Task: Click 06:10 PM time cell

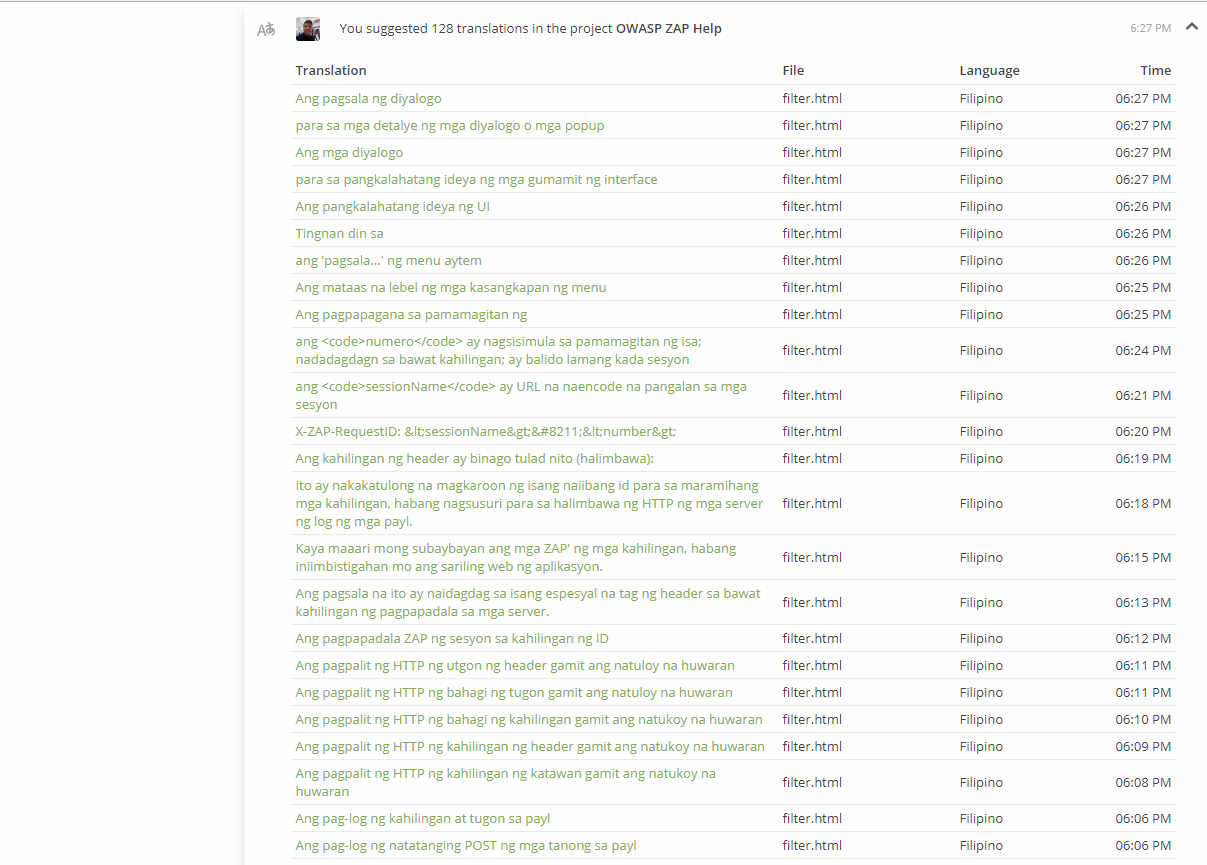Action: tap(1143, 719)
